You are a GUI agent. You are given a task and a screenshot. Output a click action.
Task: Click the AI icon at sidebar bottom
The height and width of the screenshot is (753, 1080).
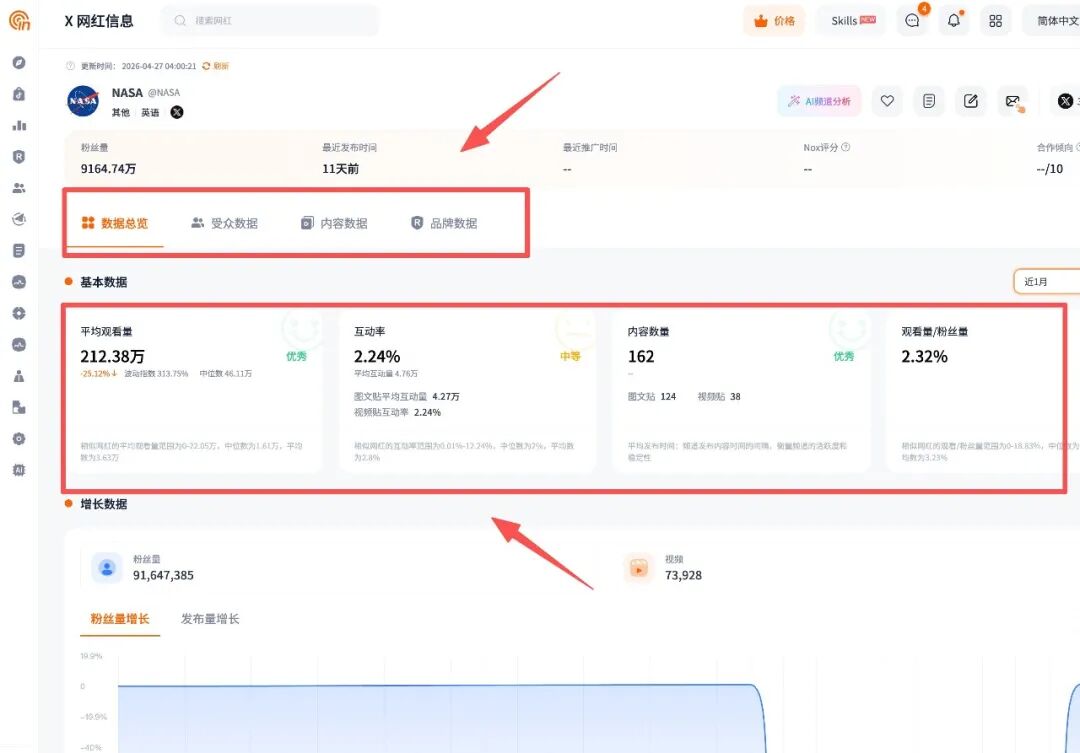19,470
